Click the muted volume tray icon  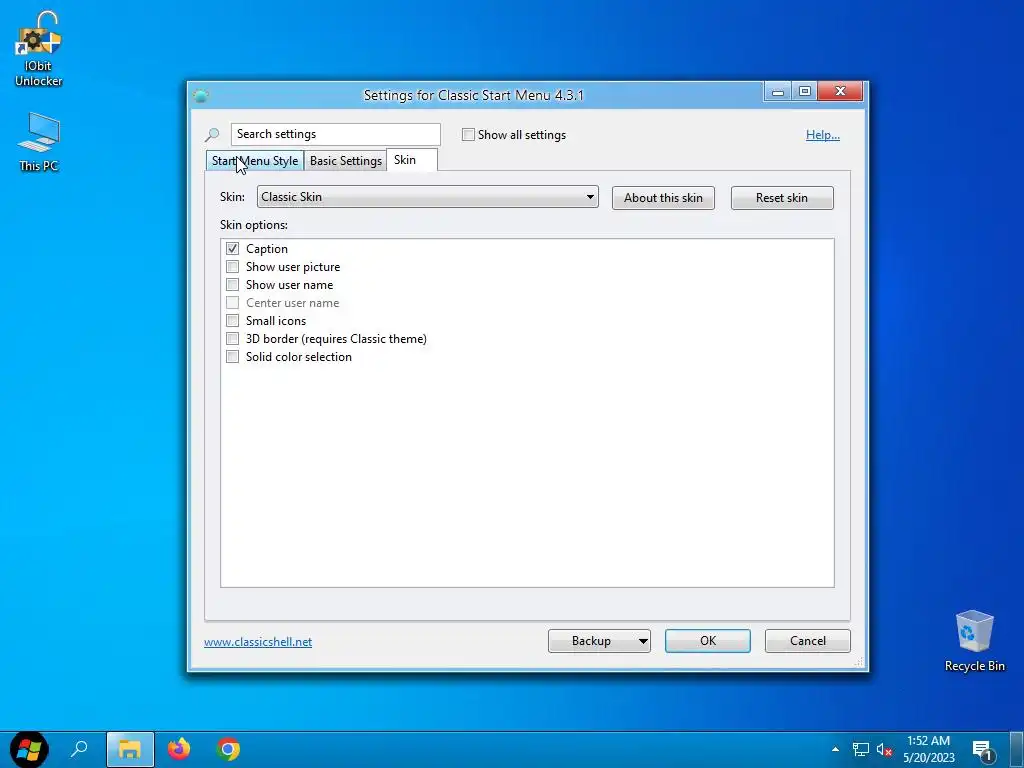(884, 750)
